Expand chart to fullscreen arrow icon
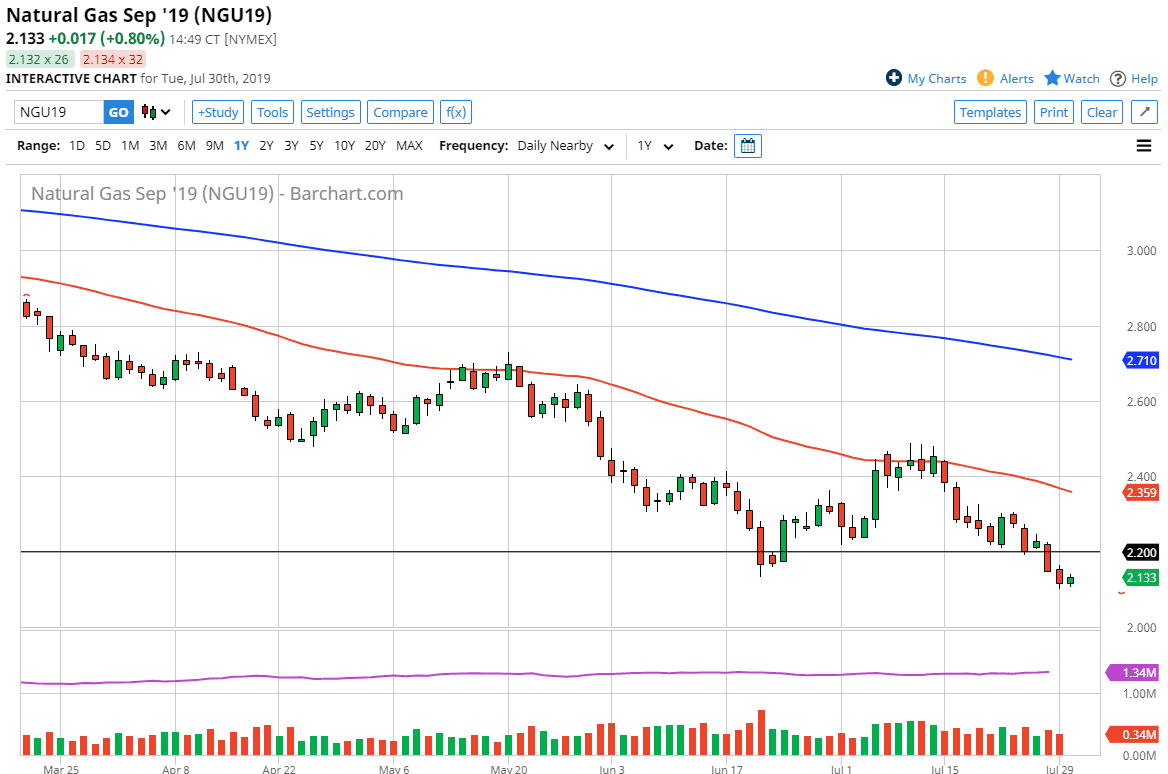 click(x=1144, y=112)
